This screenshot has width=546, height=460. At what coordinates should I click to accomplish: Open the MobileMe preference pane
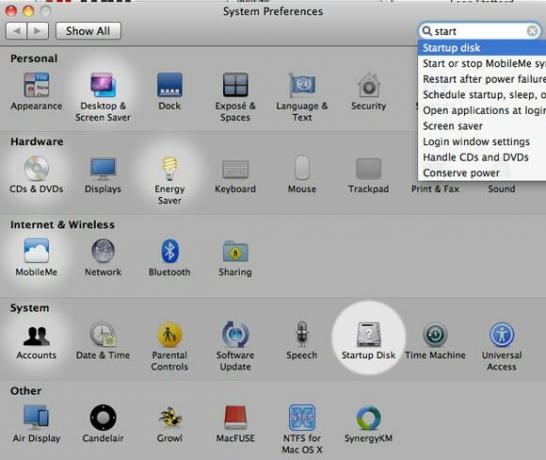point(36,257)
